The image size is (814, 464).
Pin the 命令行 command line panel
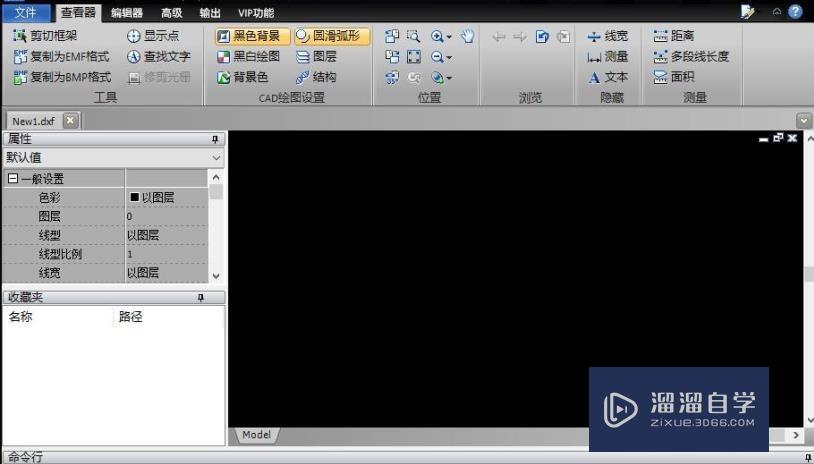coord(808,458)
